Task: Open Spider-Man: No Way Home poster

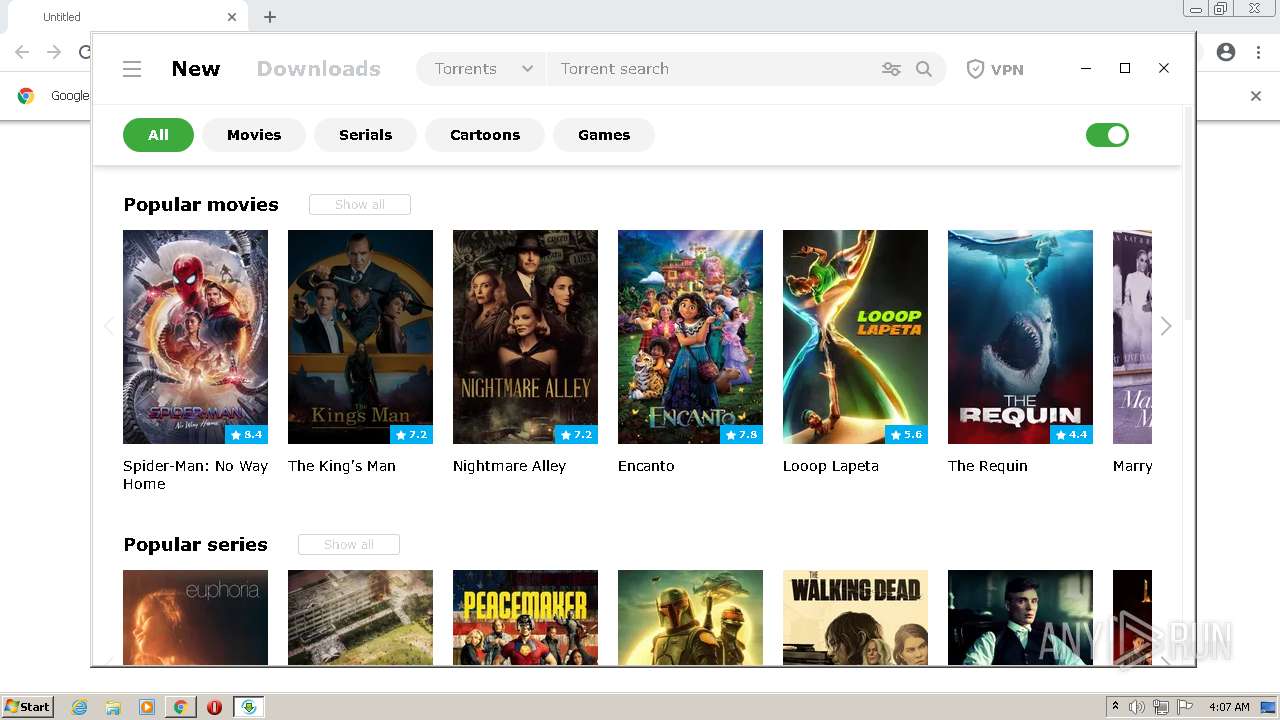Action: point(195,337)
